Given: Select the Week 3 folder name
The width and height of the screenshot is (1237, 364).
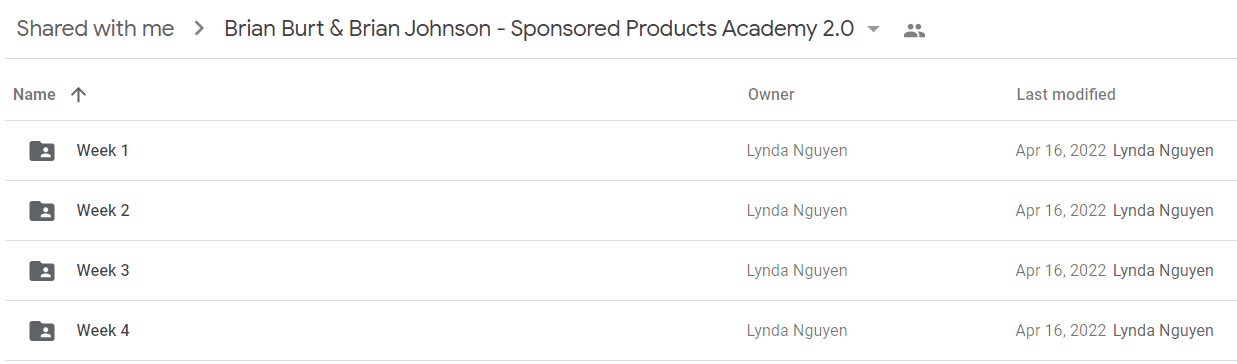Looking at the screenshot, I should coord(103,271).
